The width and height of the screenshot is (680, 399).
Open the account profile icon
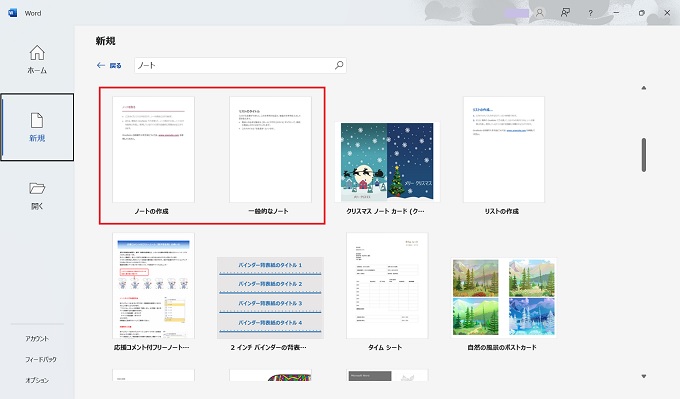[x=539, y=13]
